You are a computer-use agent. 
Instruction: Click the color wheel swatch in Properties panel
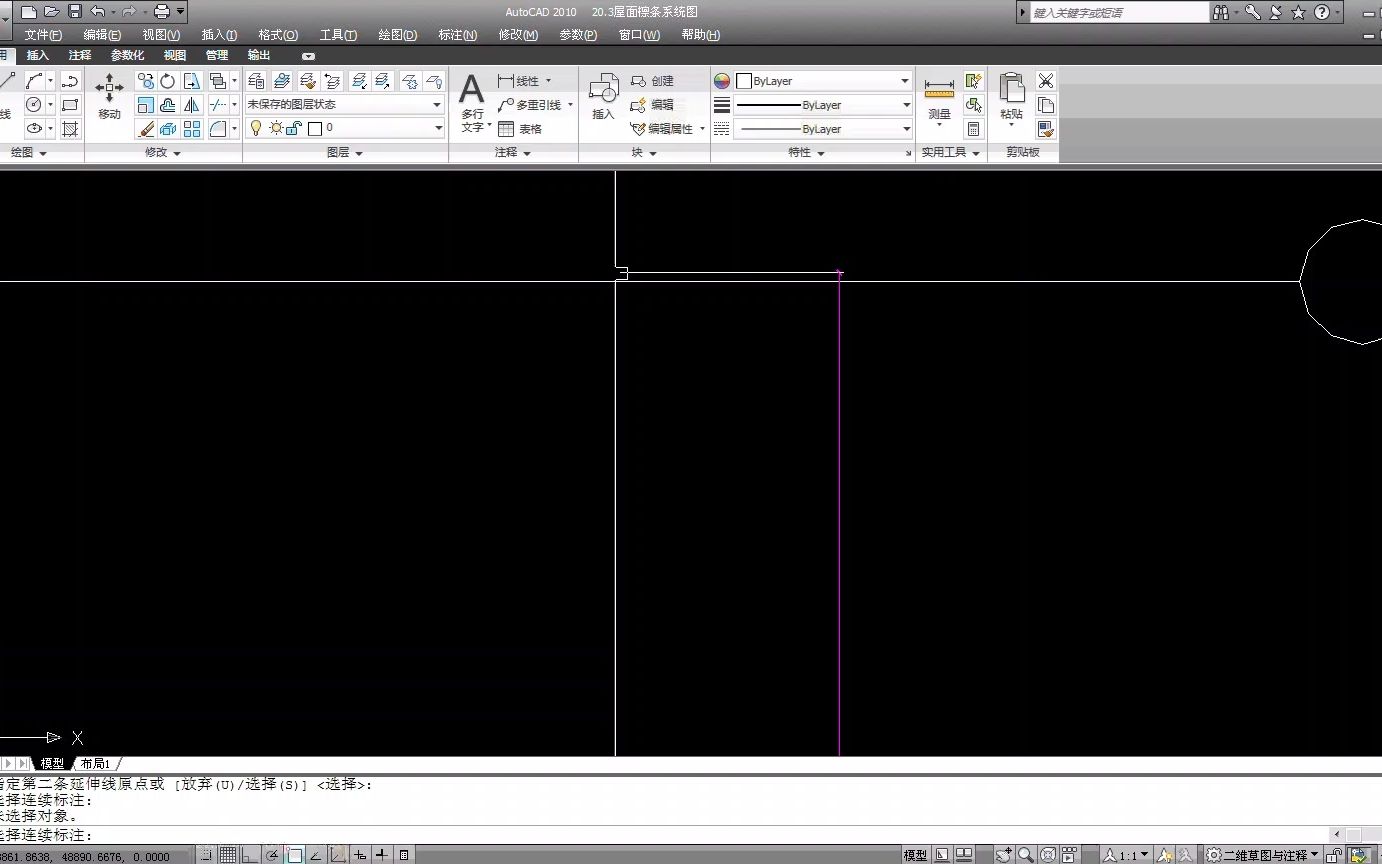(721, 80)
